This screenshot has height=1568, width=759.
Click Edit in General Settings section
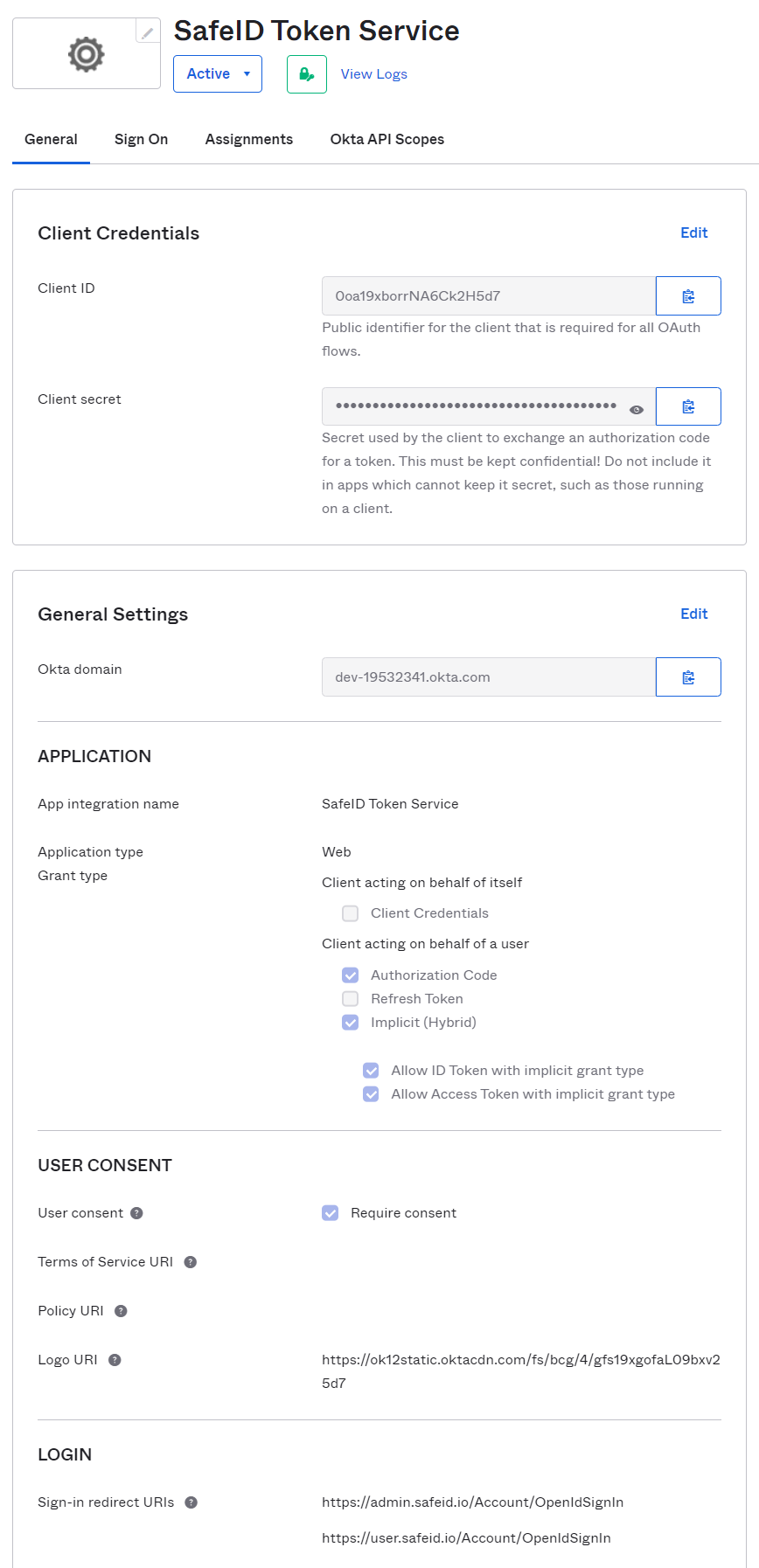click(693, 614)
